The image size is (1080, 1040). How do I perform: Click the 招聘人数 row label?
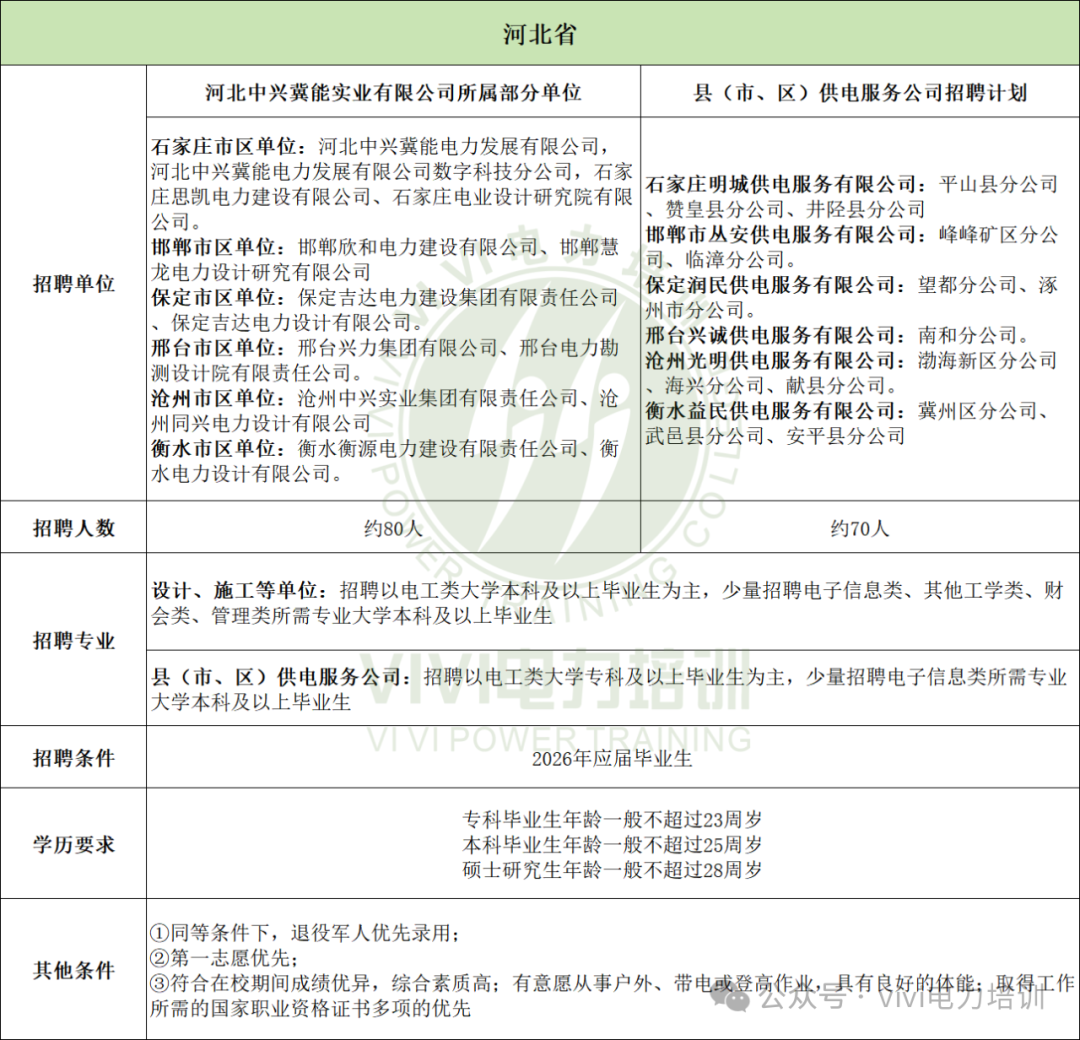click(x=74, y=528)
